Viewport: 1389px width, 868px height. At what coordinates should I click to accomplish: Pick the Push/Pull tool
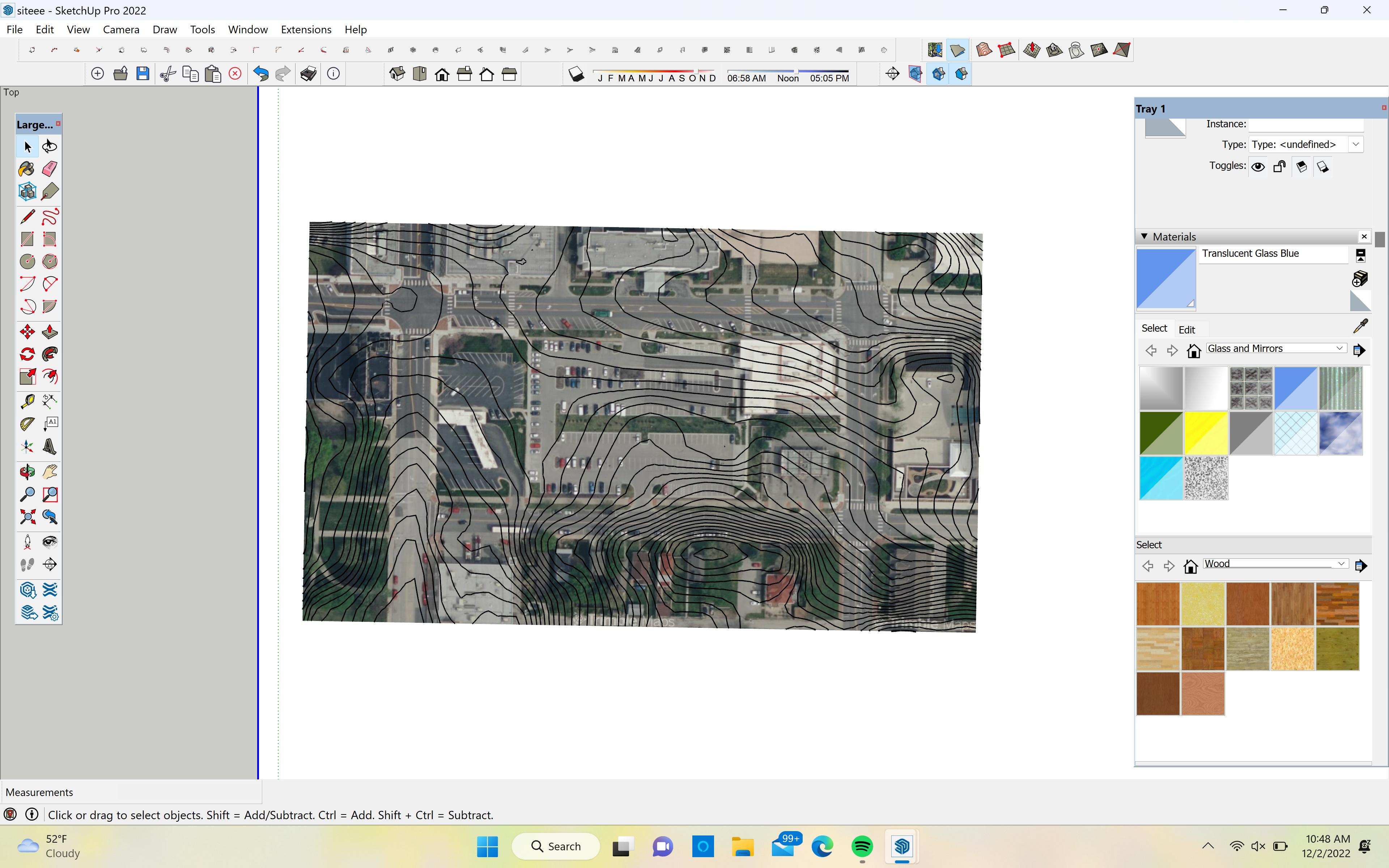[50, 332]
